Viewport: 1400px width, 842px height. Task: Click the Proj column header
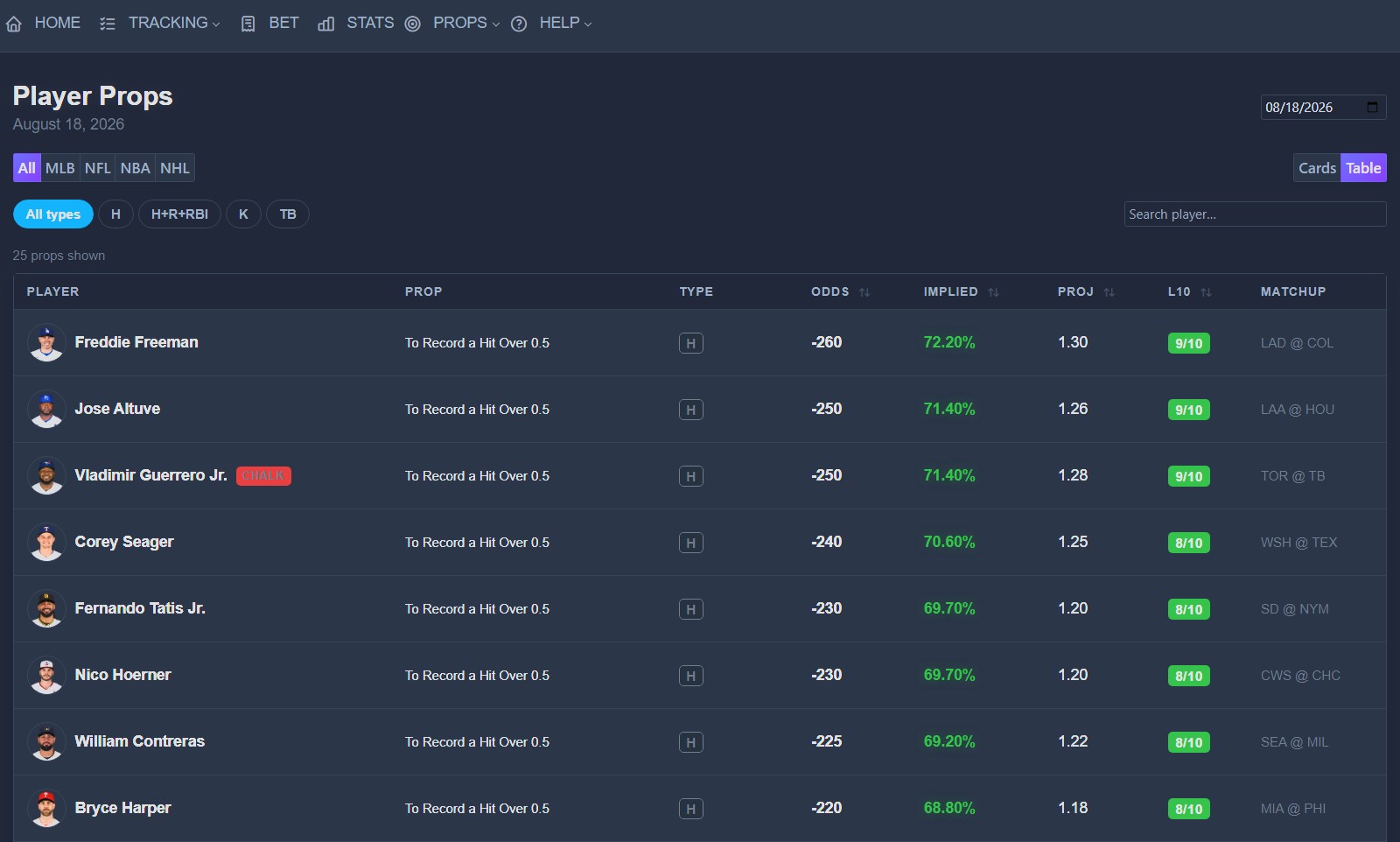(x=1076, y=291)
